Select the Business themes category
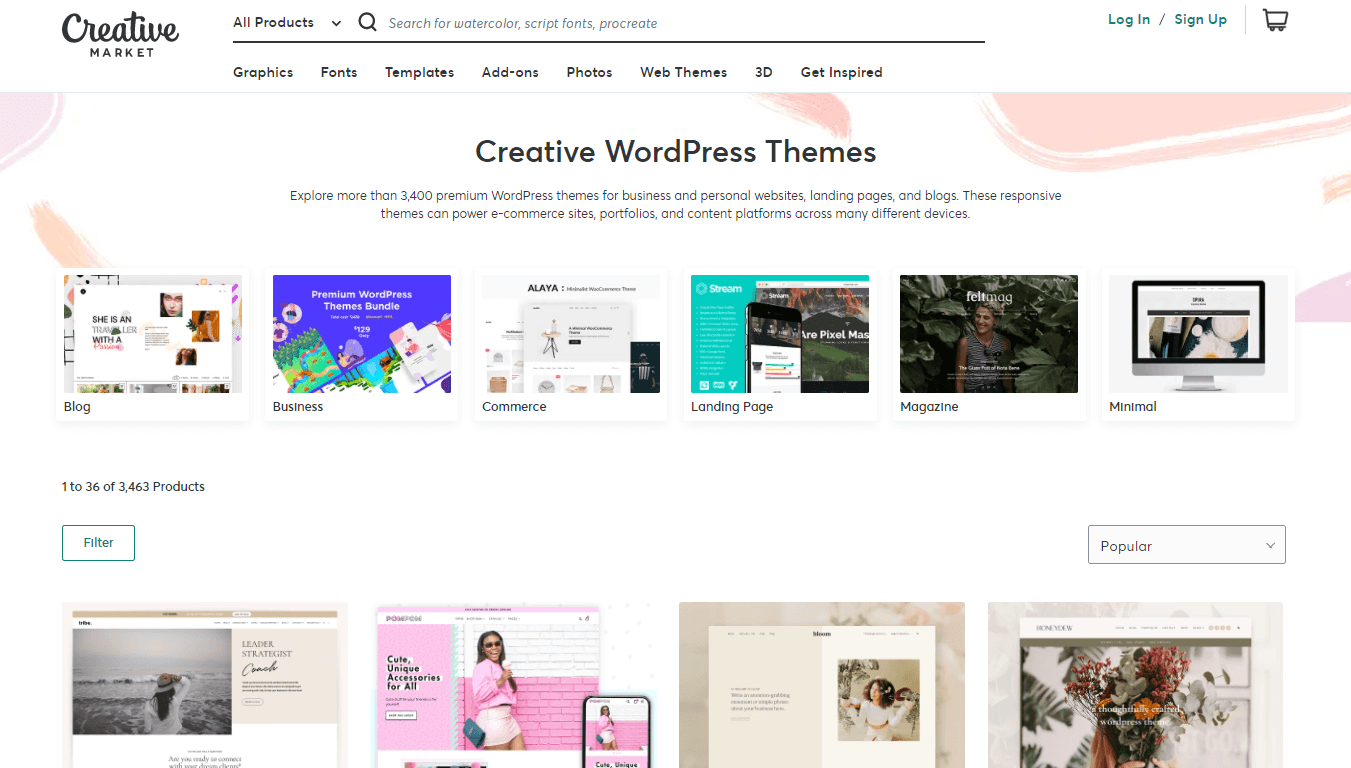 [x=361, y=344]
